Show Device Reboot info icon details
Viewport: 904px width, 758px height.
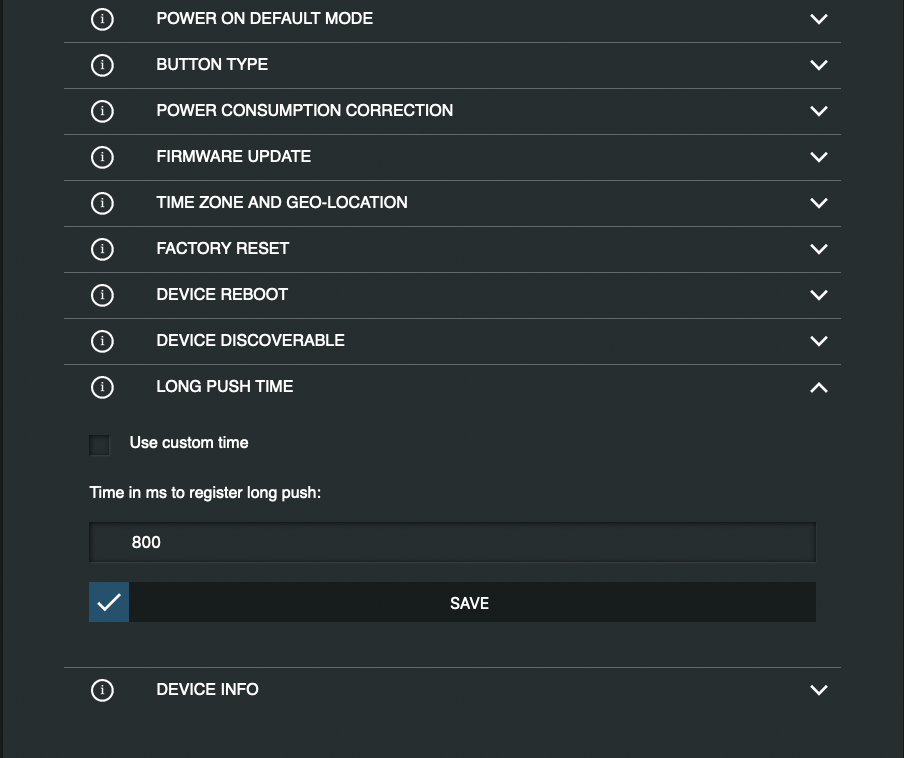coord(102,295)
